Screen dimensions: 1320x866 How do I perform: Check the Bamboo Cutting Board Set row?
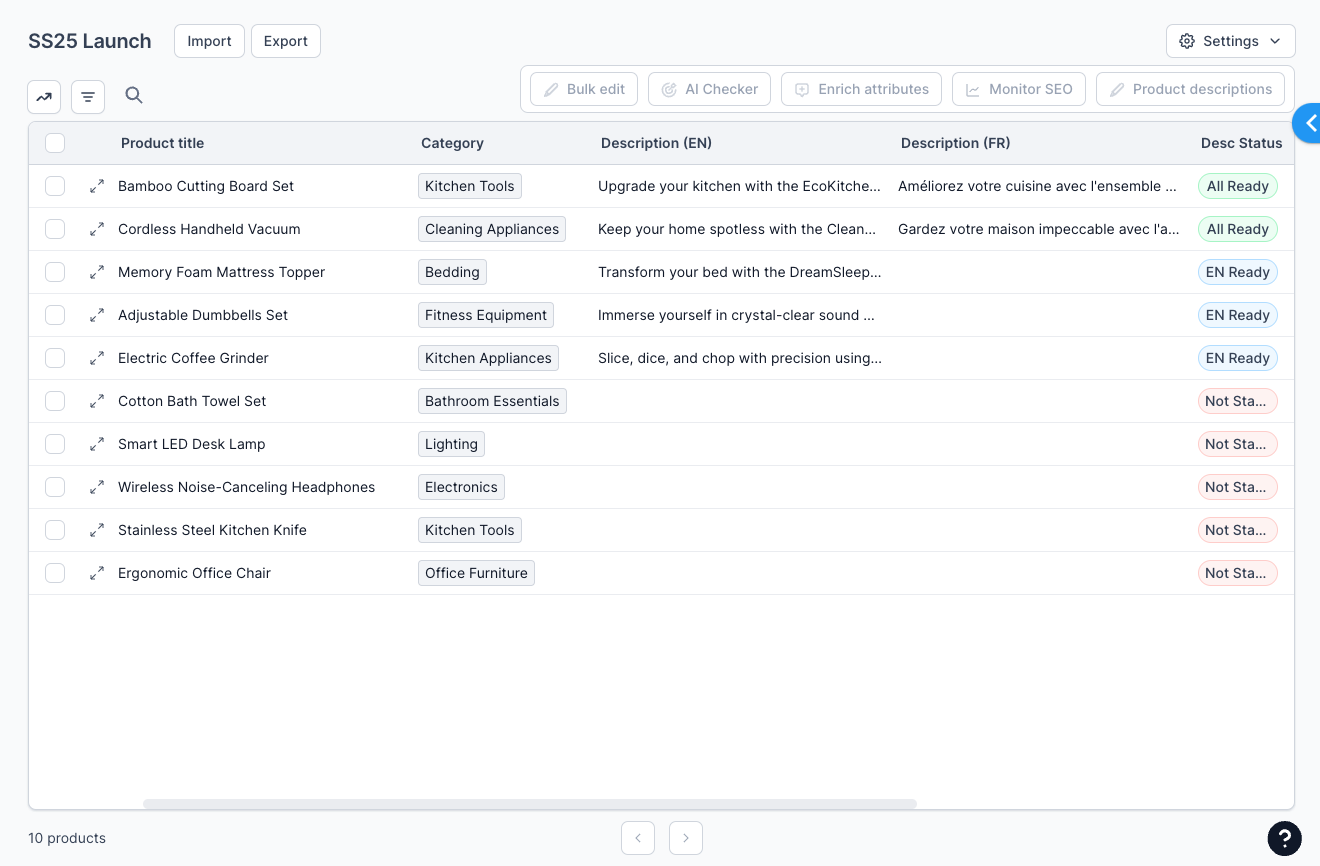55,186
